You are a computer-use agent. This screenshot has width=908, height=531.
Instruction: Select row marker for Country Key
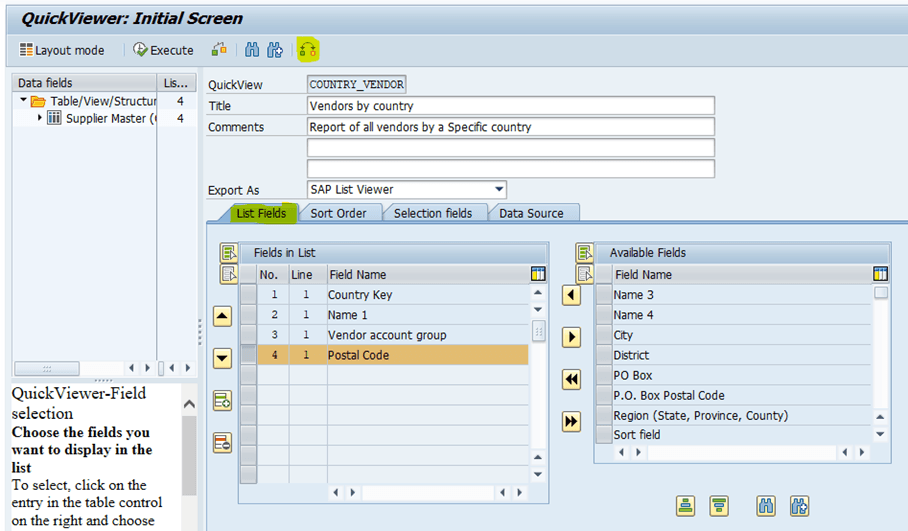tap(248, 295)
